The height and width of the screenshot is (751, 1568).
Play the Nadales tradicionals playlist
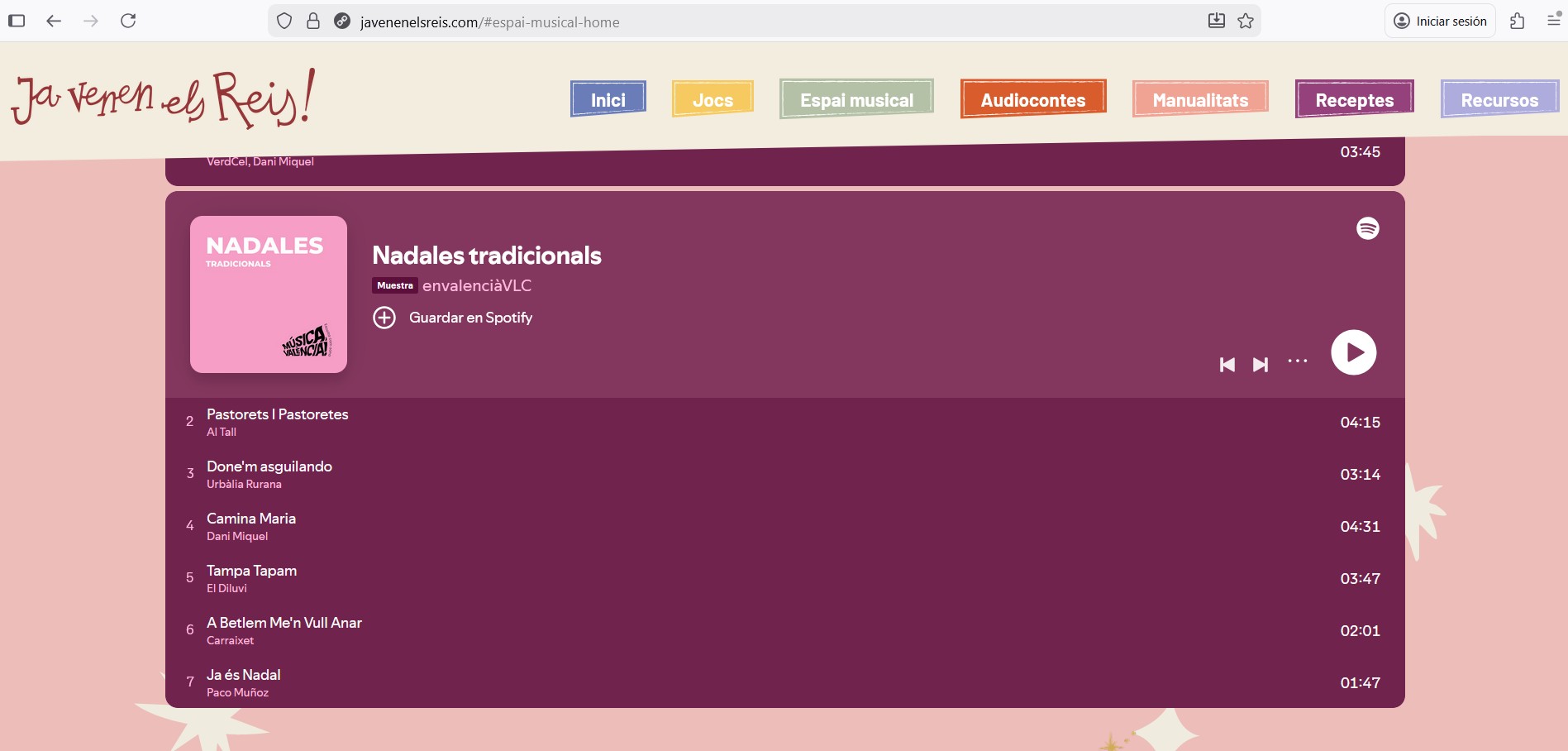(x=1353, y=352)
